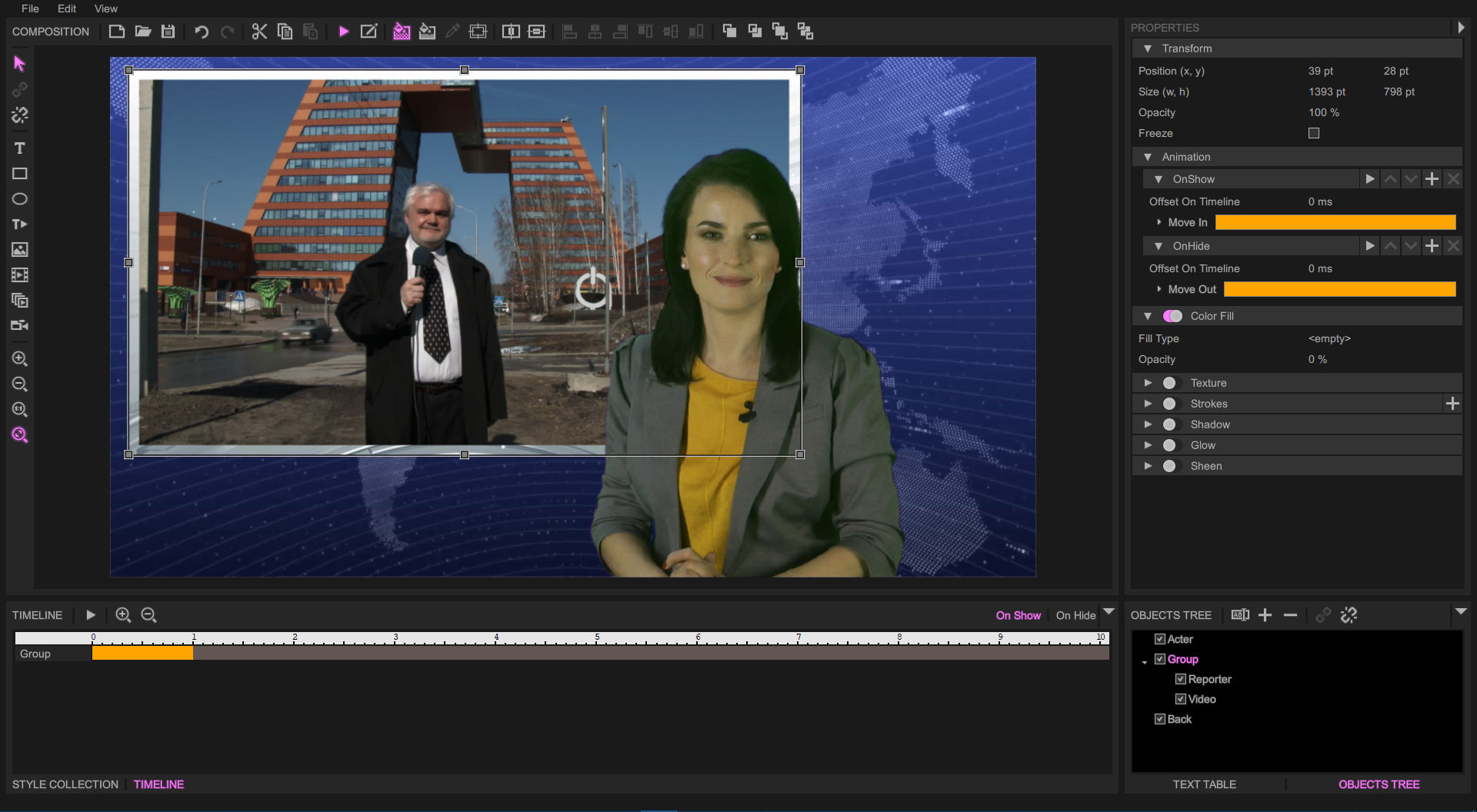Uncheck the Reporter visibility checkbox
The image size is (1477, 812).
[x=1180, y=679]
